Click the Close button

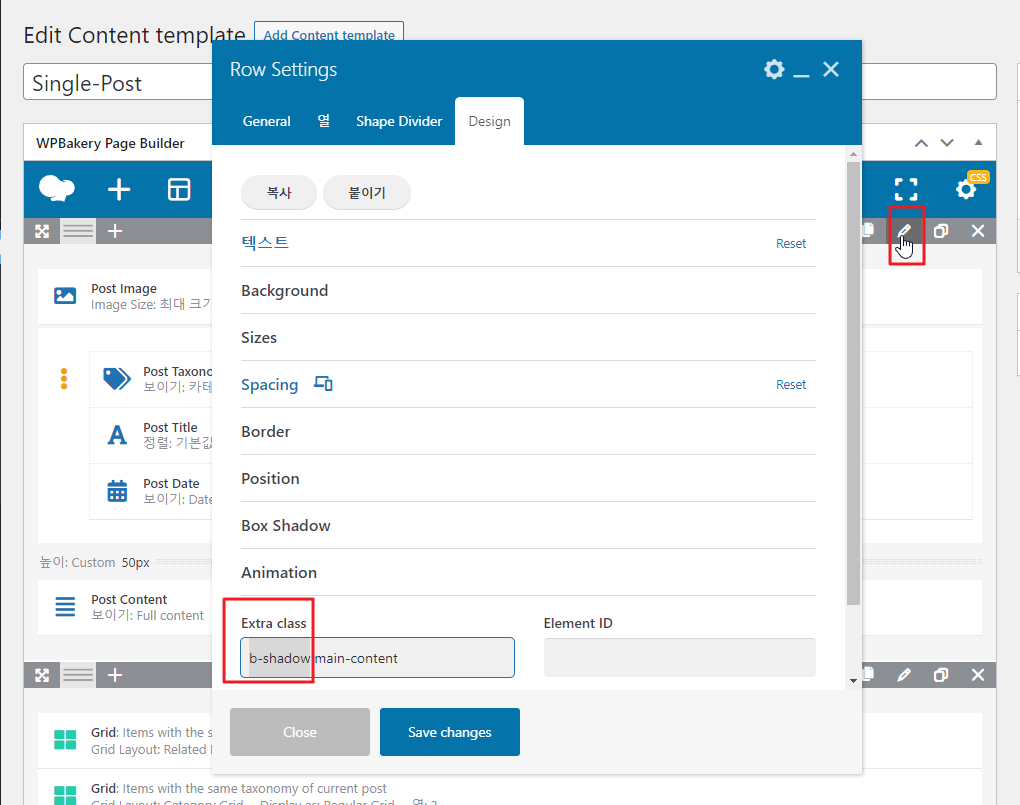click(300, 732)
